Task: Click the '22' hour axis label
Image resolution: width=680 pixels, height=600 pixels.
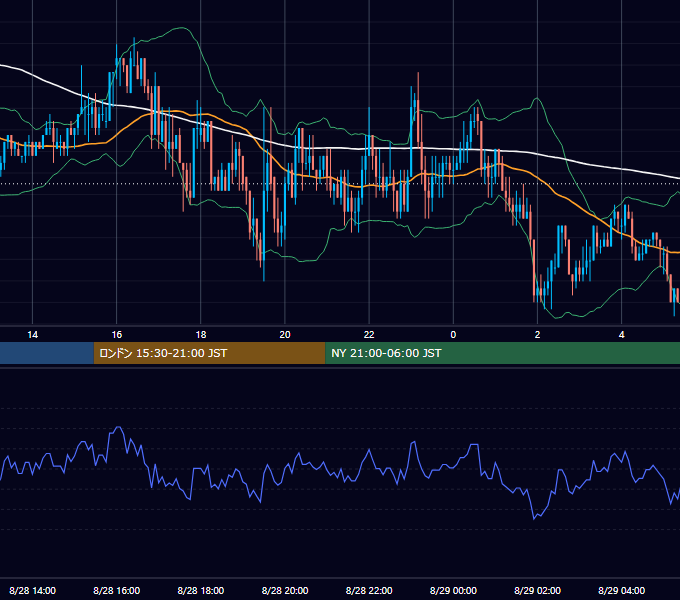Action: pyautogui.click(x=369, y=335)
